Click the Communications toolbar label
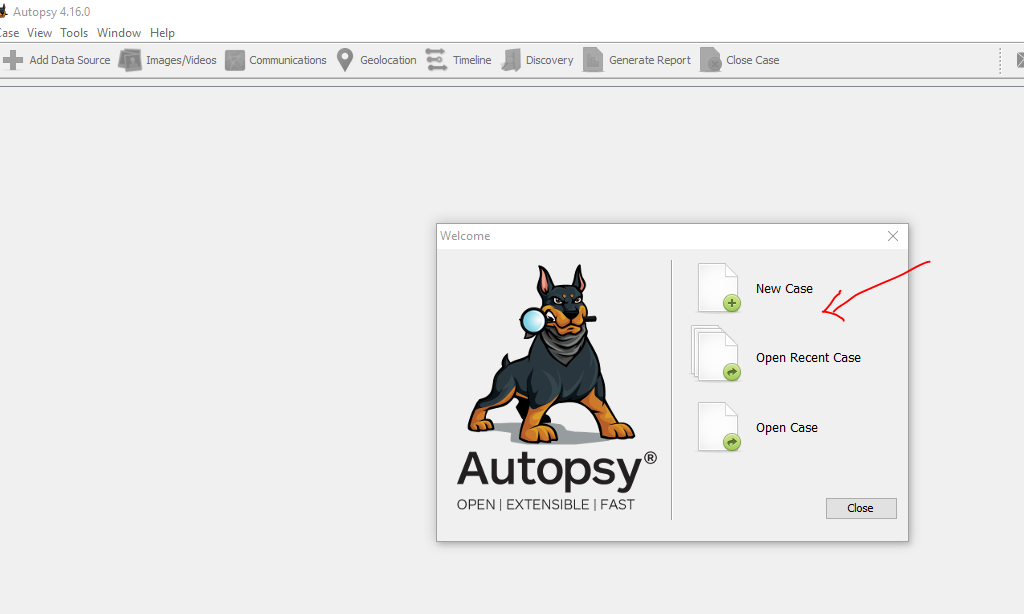 tap(288, 60)
